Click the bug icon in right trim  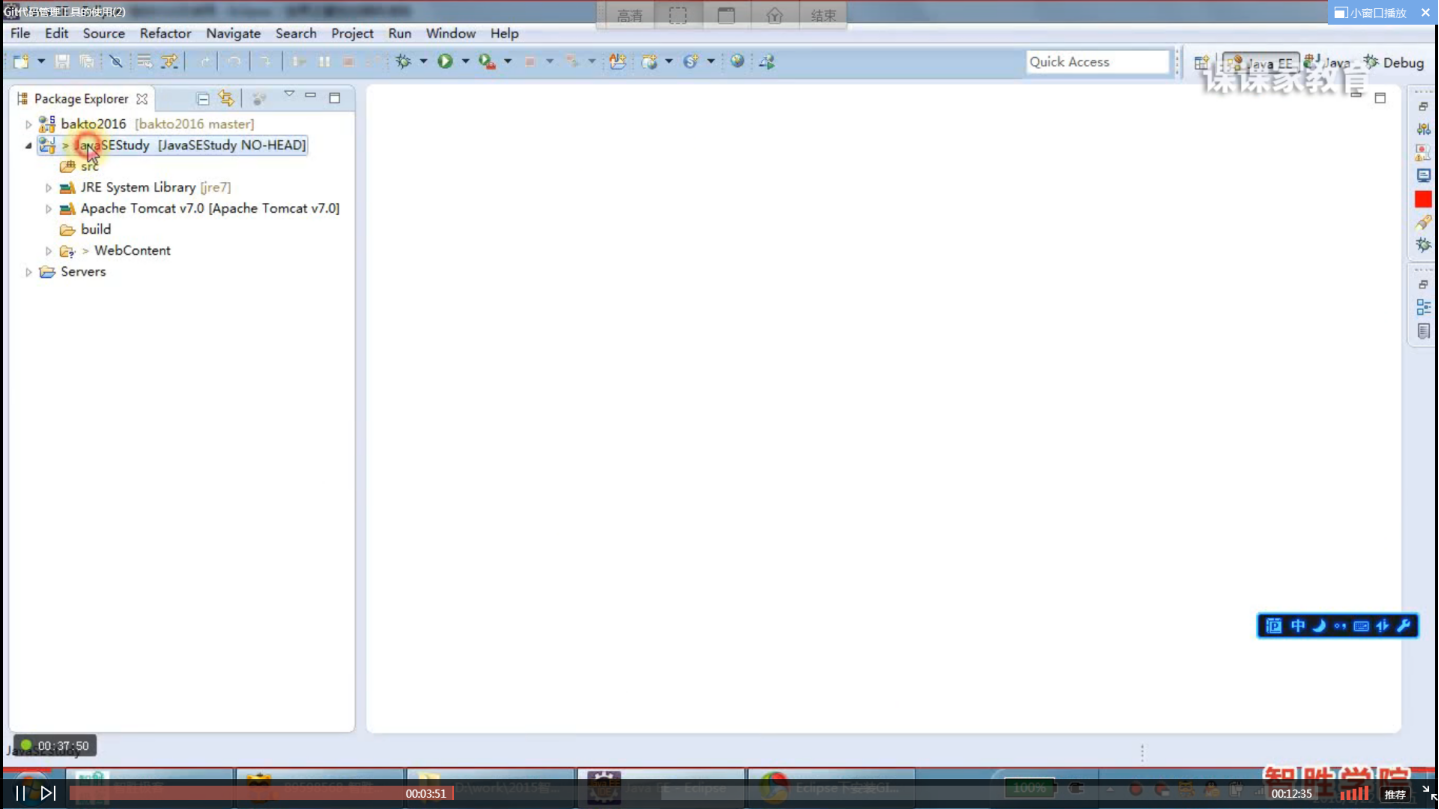click(x=1423, y=245)
